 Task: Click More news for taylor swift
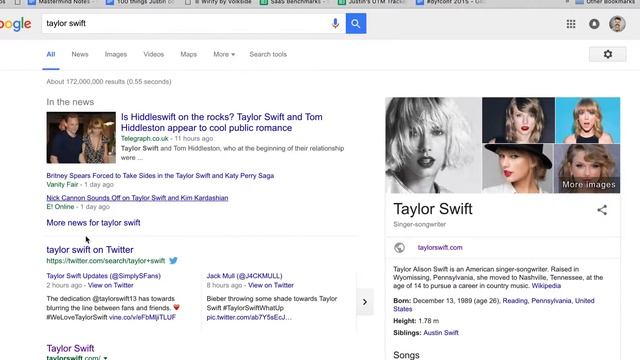(93, 223)
